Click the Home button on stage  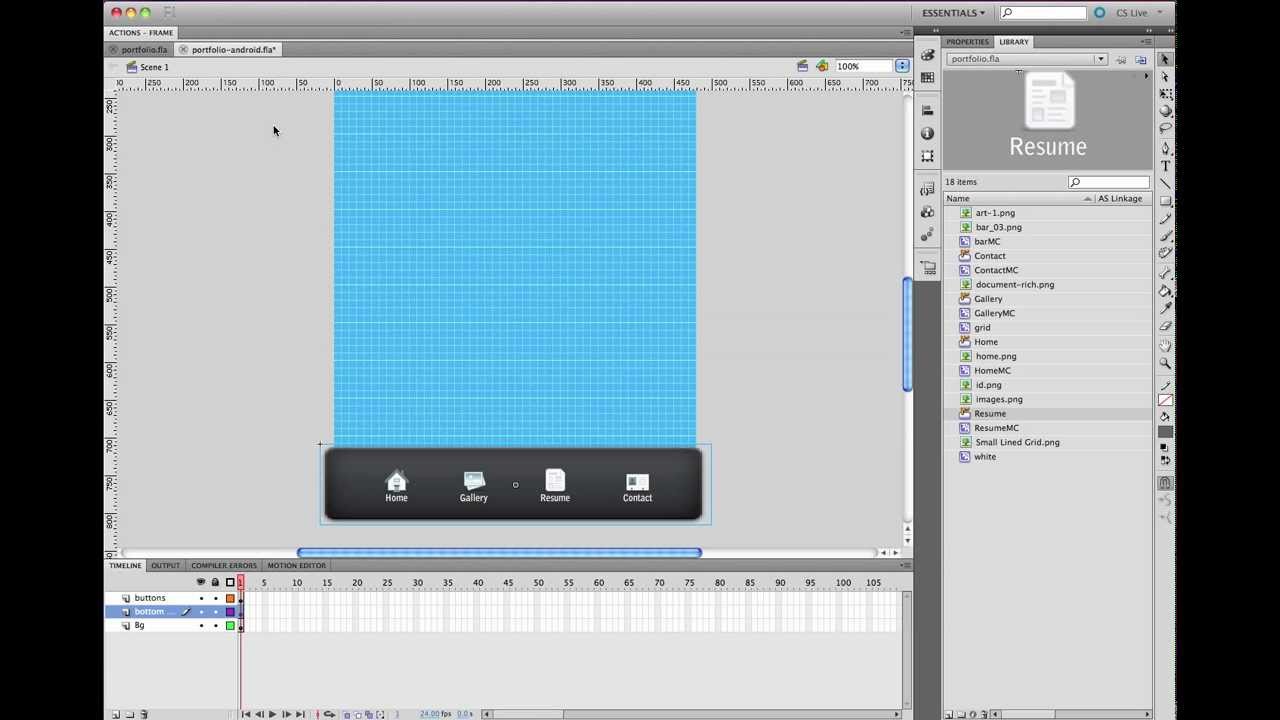396,487
